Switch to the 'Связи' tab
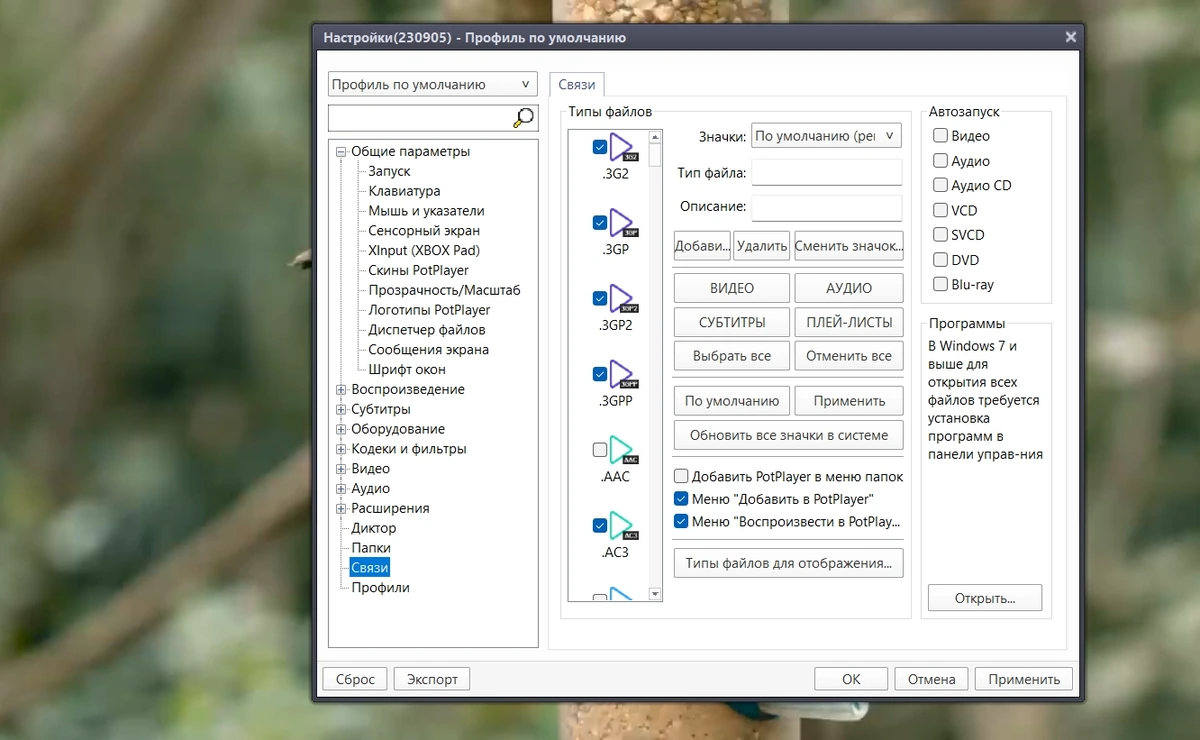Image resolution: width=1200 pixels, height=740 pixels. point(577,85)
